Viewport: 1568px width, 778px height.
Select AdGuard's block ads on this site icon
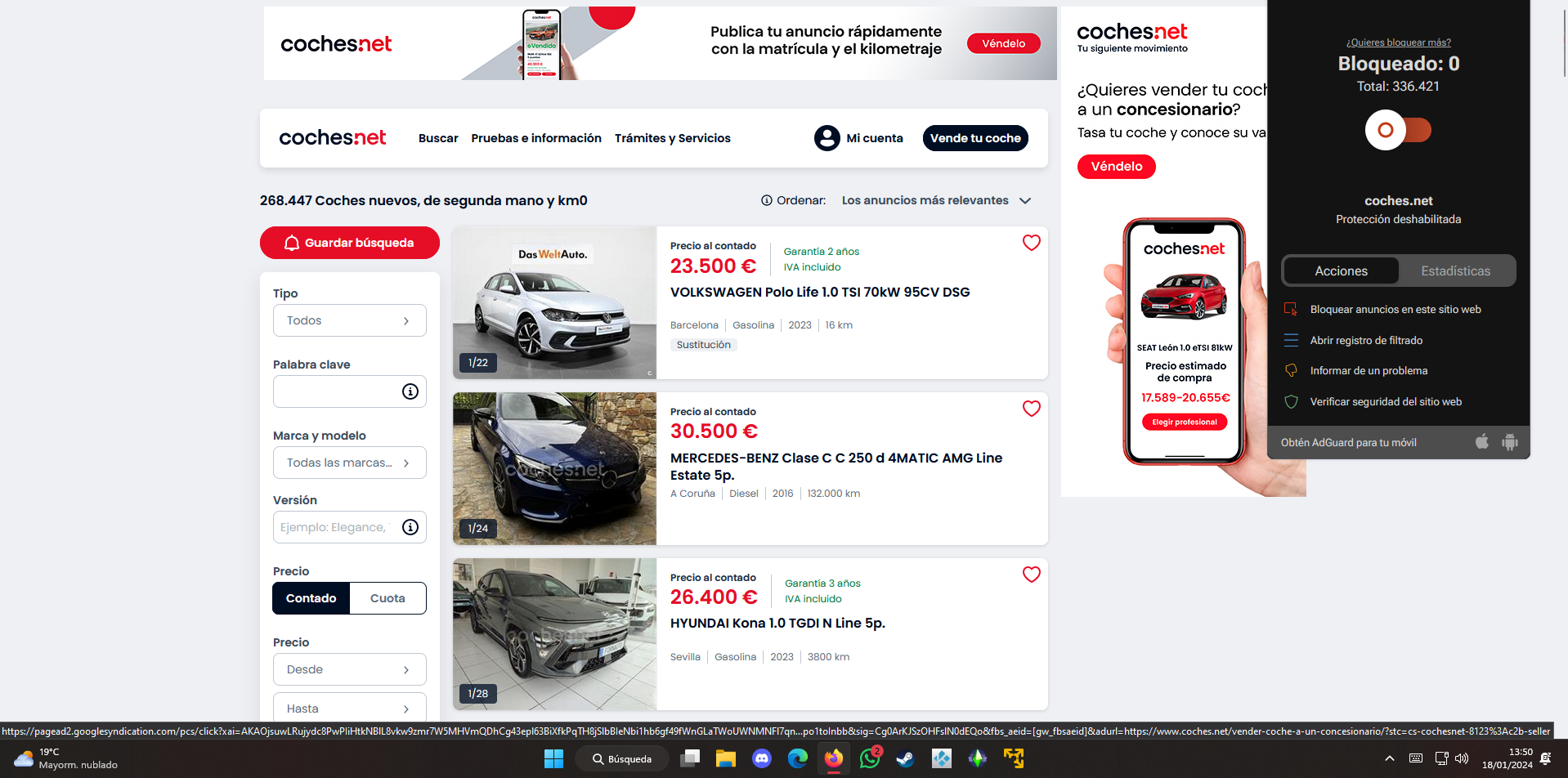1292,309
